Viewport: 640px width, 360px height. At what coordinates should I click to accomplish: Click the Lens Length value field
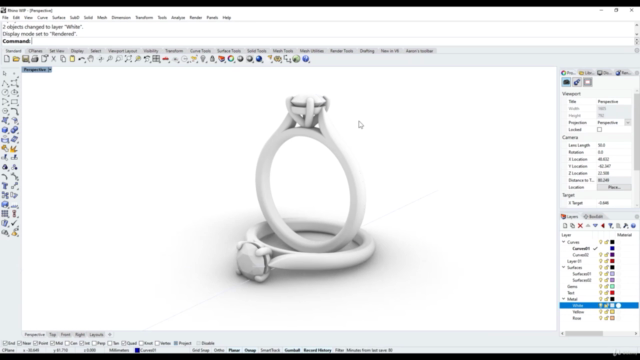[x=614, y=145]
